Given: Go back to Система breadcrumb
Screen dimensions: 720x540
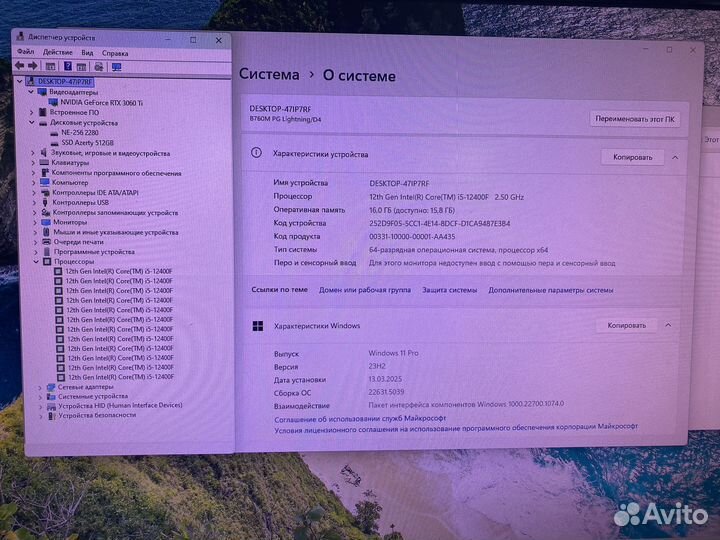Looking at the screenshot, I should pos(269,74).
